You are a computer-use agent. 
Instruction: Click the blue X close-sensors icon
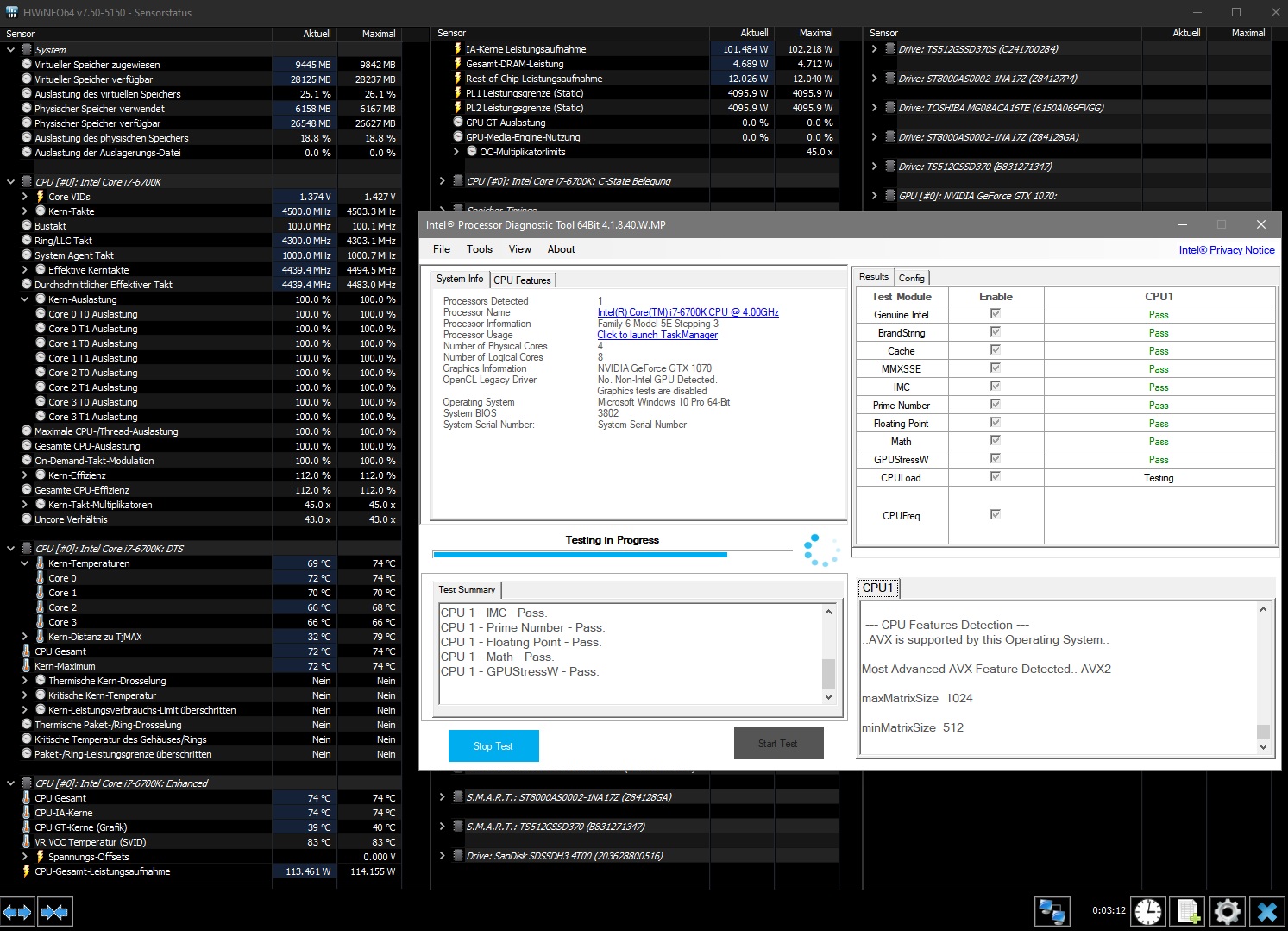pyautogui.click(x=1266, y=911)
